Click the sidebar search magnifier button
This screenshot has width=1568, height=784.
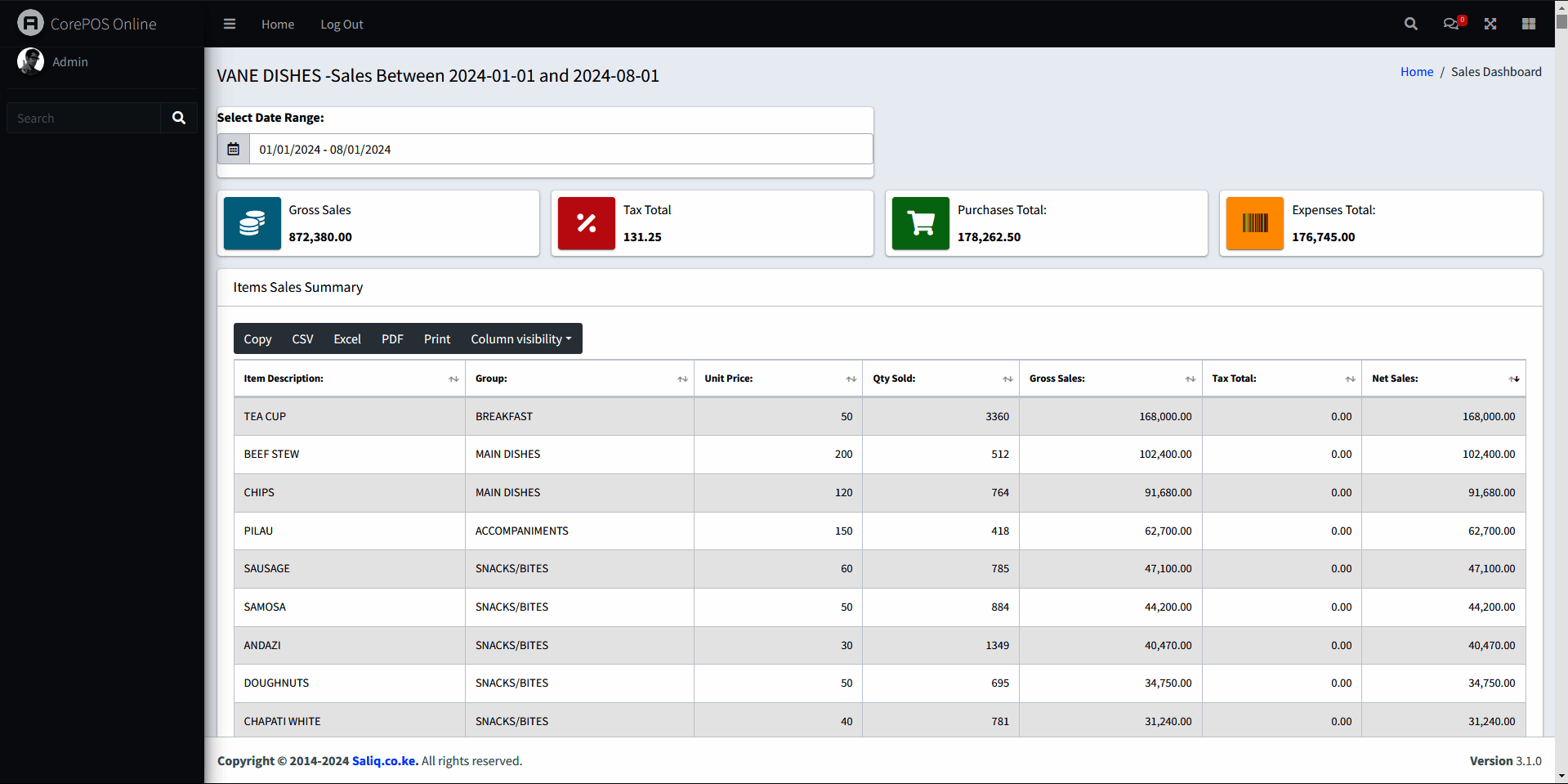tap(179, 119)
